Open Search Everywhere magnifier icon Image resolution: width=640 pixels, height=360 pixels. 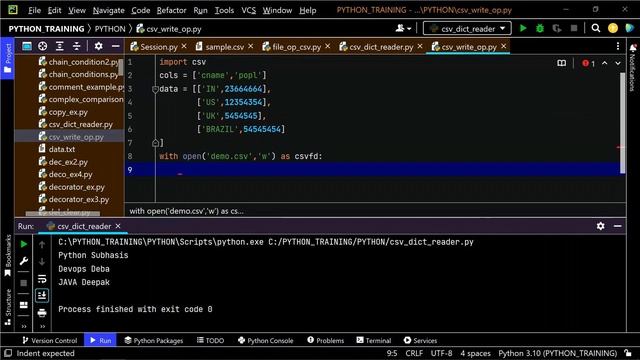[x=596, y=28]
